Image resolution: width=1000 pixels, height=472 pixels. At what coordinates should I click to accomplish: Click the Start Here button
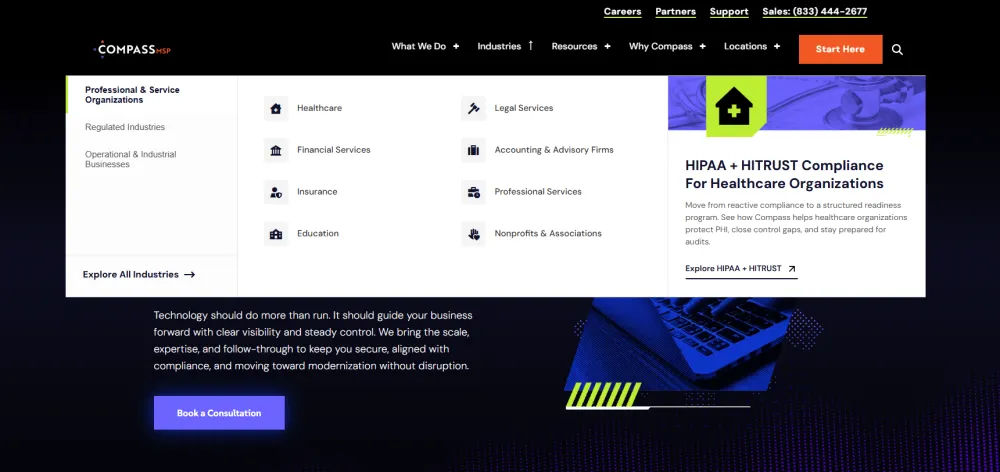coord(841,49)
